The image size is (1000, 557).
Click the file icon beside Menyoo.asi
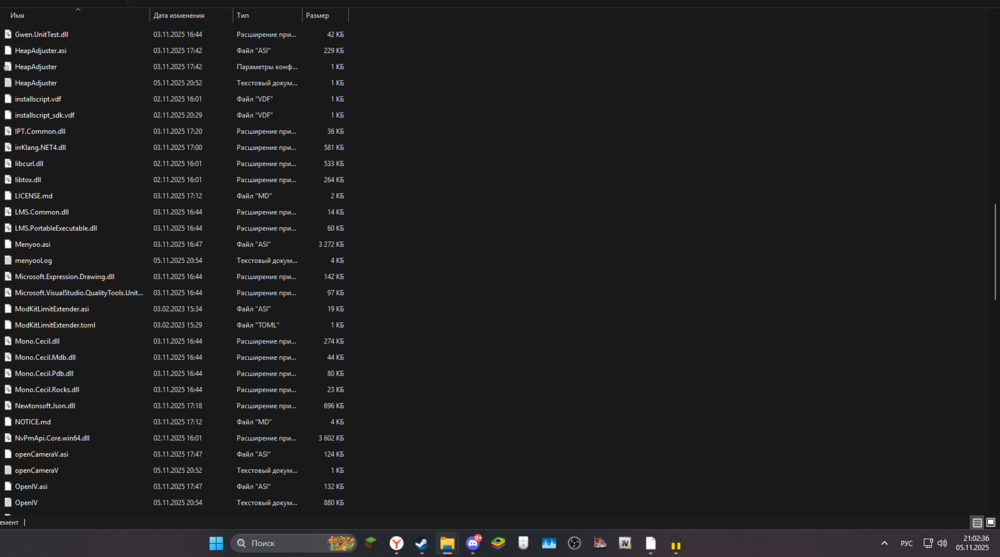[8, 244]
